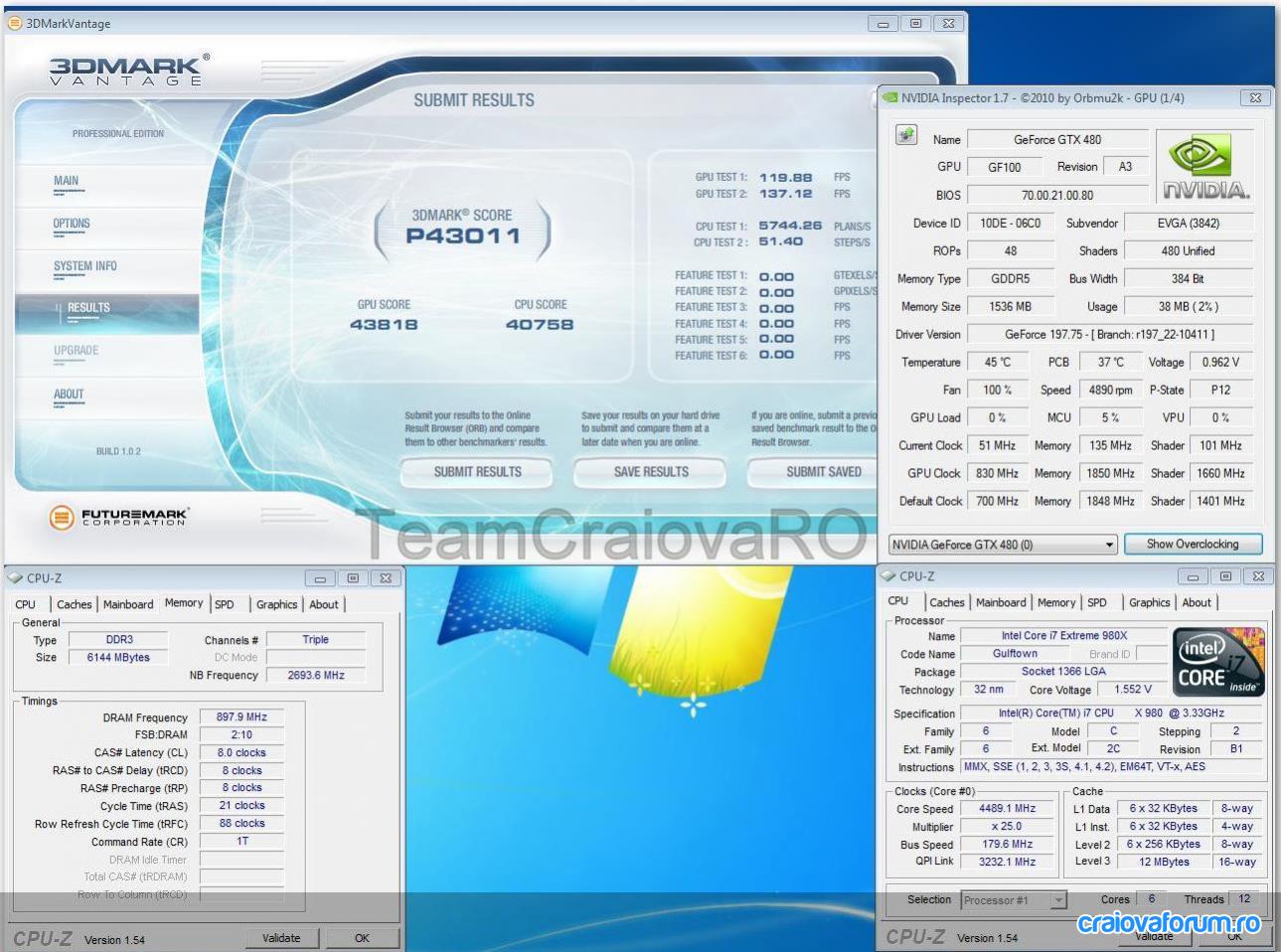Open Caches tab in right CPU-Z
Screen dimensions: 1281x952
pyautogui.click(x=947, y=602)
